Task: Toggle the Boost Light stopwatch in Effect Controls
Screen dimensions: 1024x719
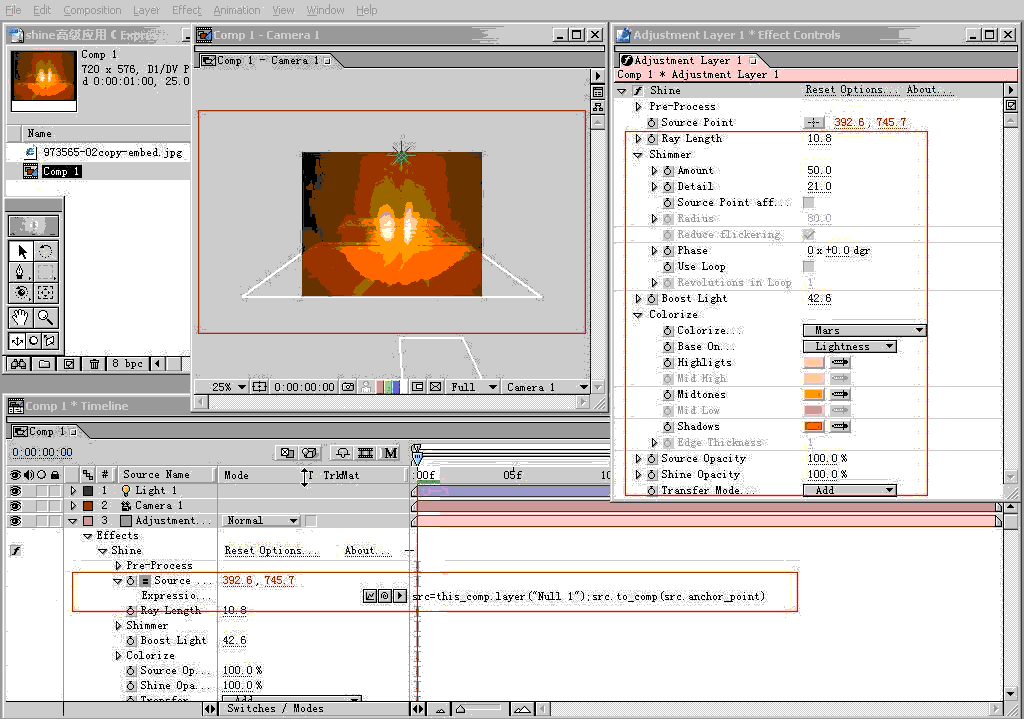Action: (x=652, y=298)
